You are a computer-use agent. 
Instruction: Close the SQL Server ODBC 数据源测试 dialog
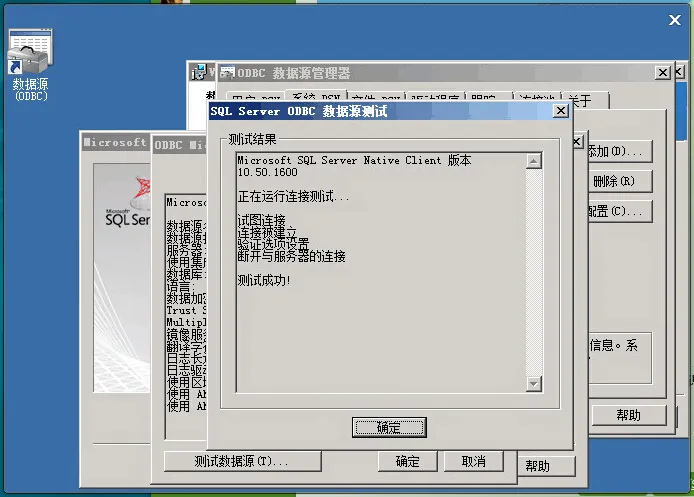tap(560, 111)
